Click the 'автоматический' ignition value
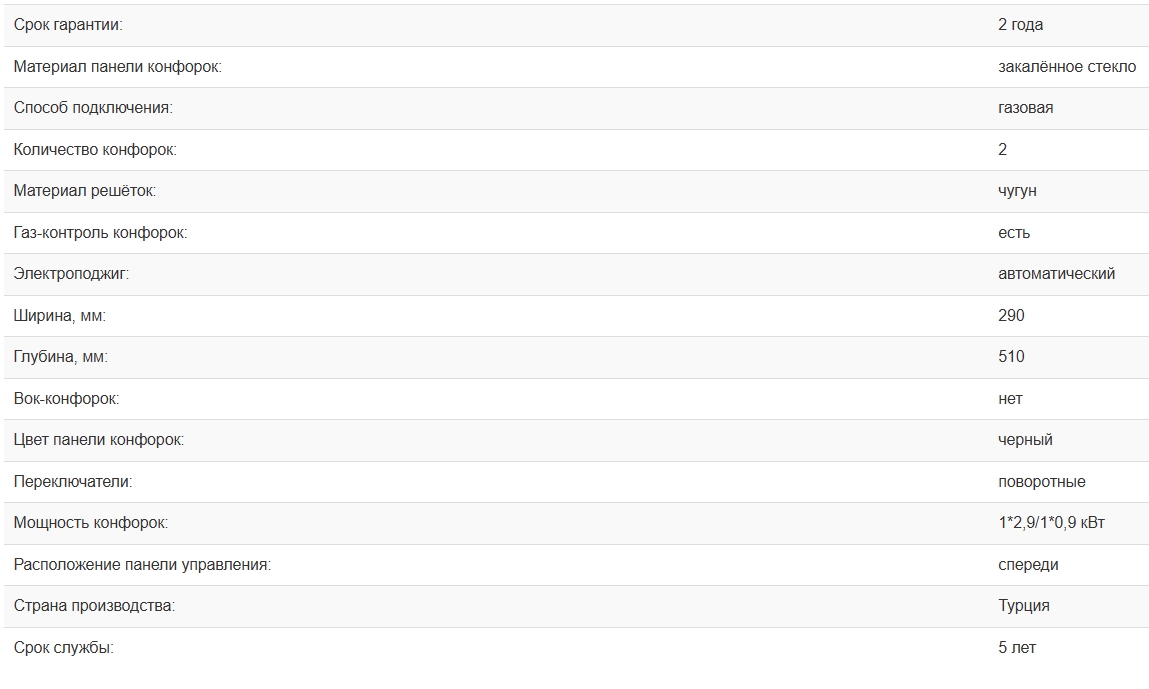 point(1056,274)
